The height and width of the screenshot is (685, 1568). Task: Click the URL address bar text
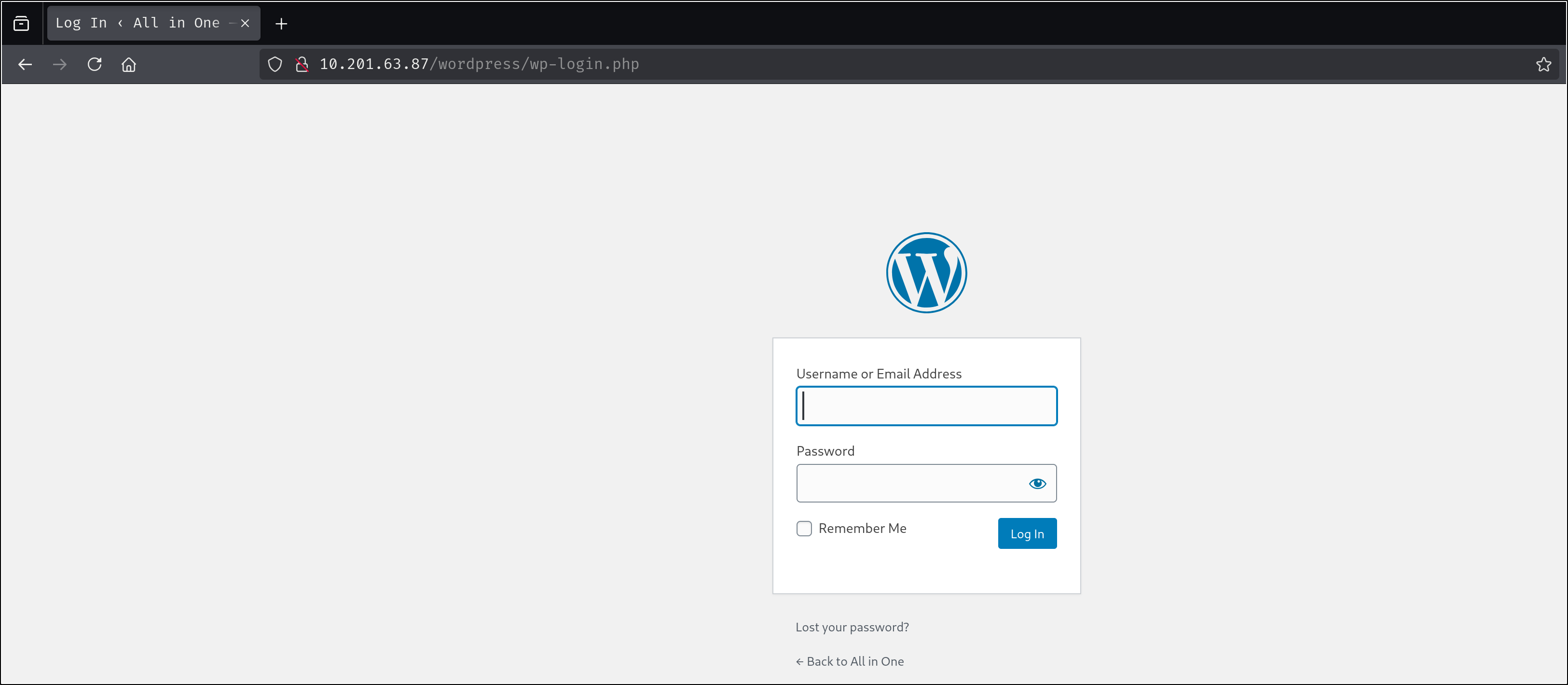pyautogui.click(x=479, y=64)
